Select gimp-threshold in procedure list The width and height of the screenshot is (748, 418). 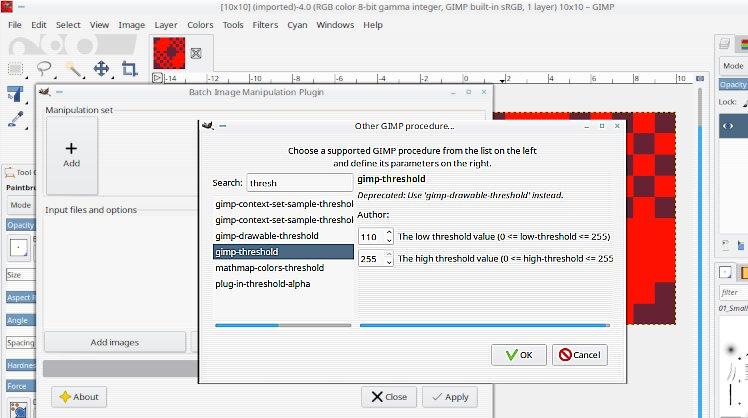click(x=283, y=252)
